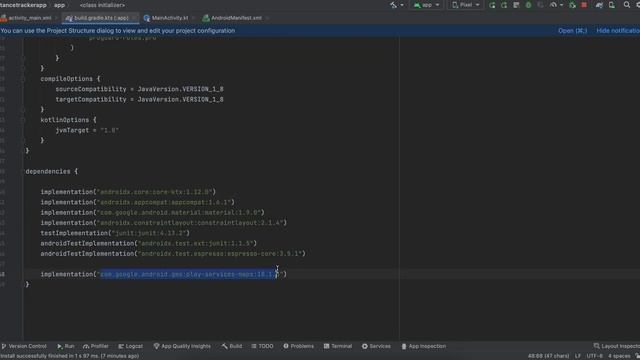Close the AndroidManifest.xml tab
Viewport: 640px width, 360px height.
(267, 18)
